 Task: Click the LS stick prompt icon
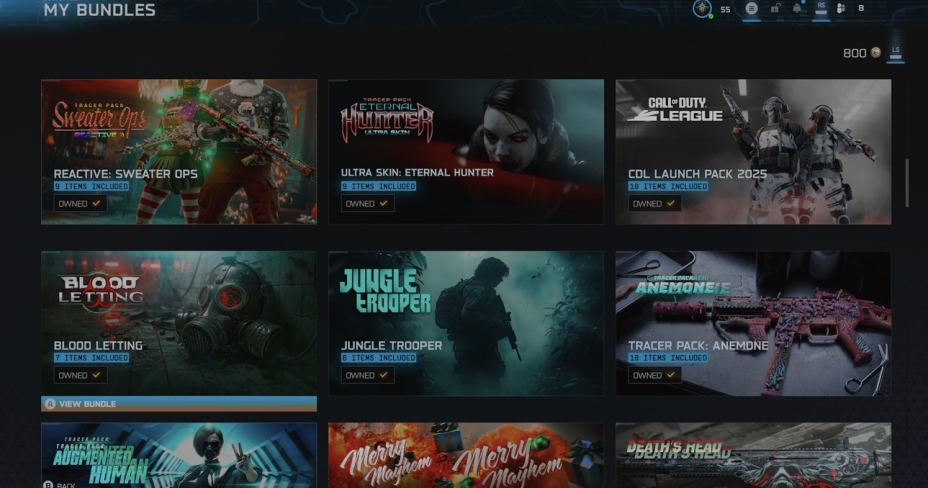coord(895,52)
